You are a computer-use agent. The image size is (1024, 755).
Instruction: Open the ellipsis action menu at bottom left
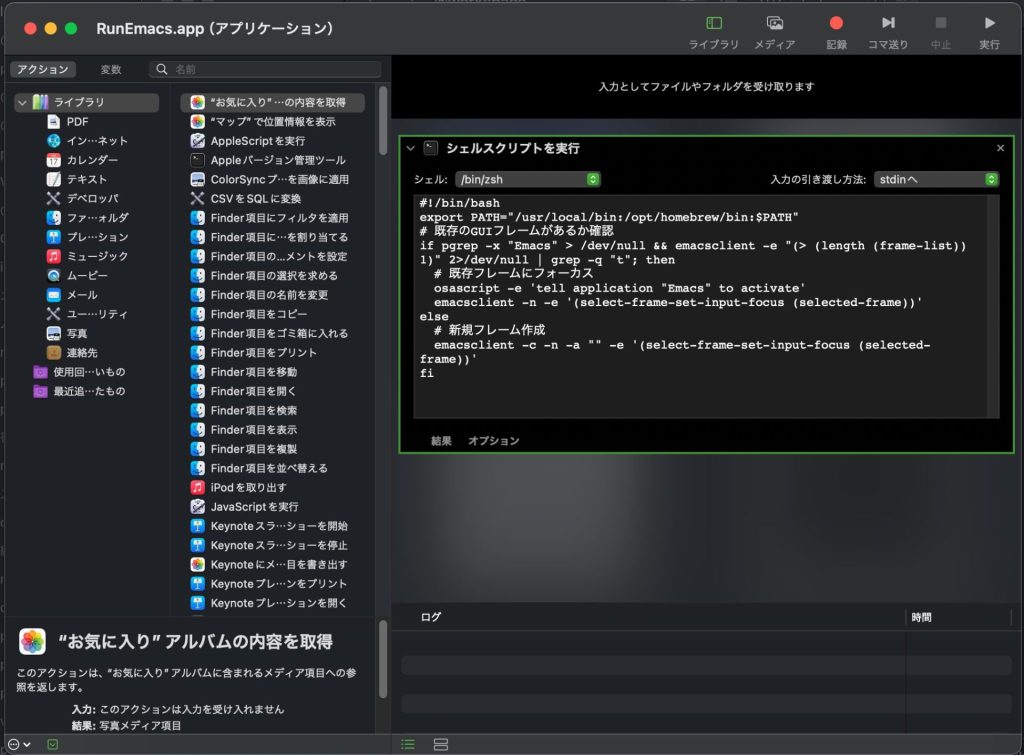19,745
